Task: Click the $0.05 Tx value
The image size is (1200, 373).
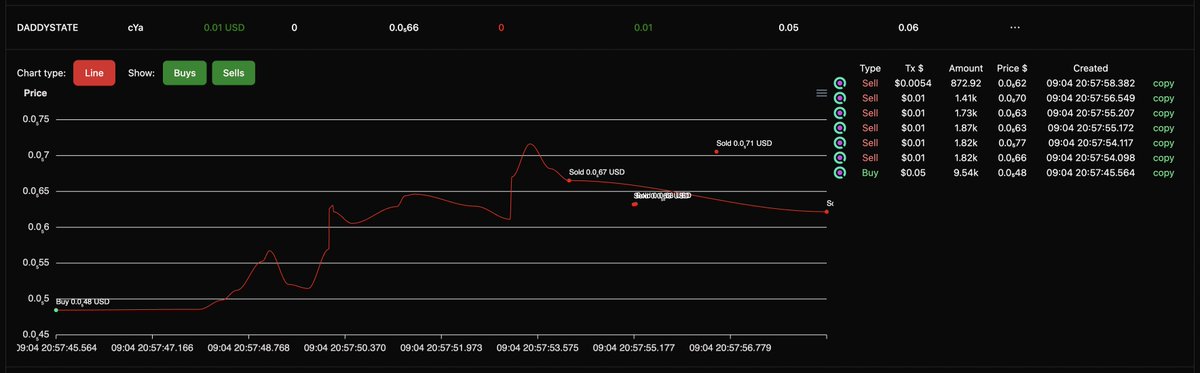Action: tap(913, 173)
